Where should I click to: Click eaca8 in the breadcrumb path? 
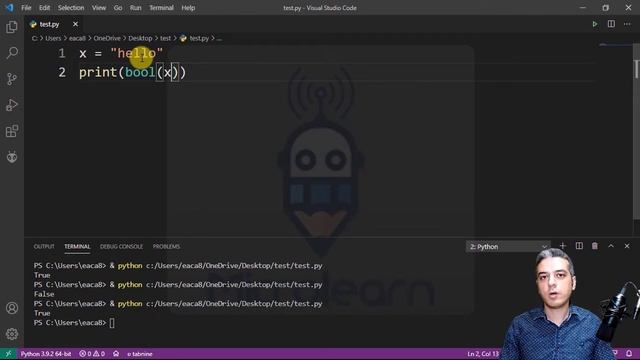pyautogui.click(x=77, y=38)
